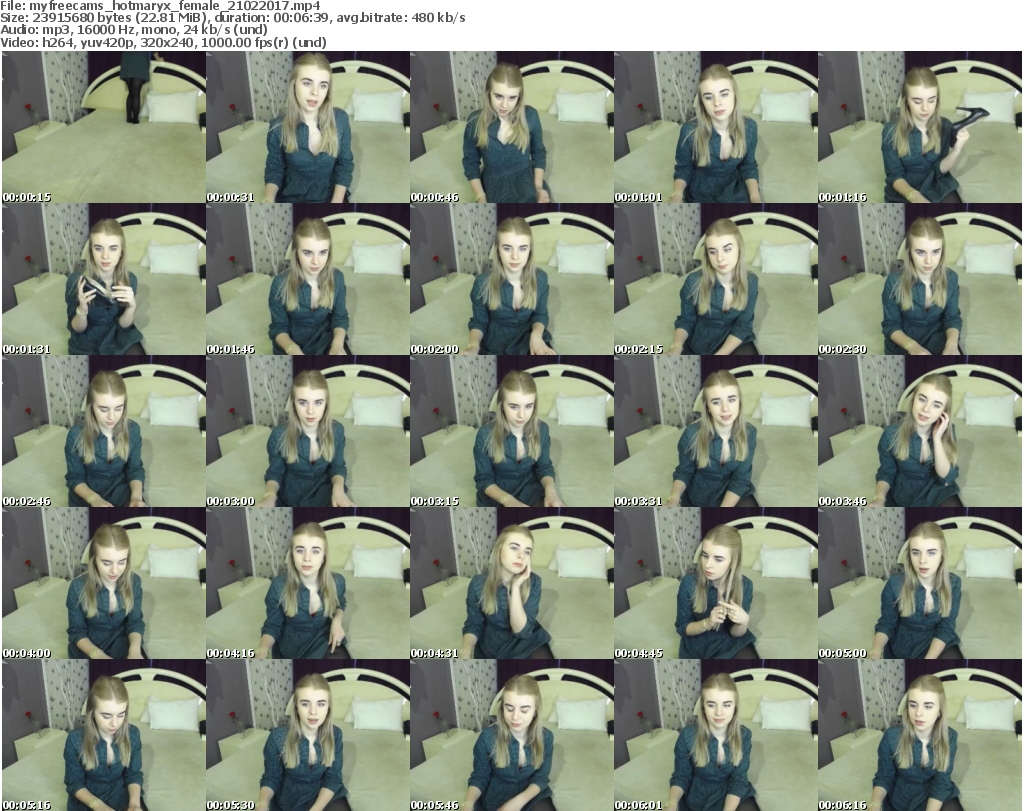Select the thumbnail stamped 00:05:00
The width and height of the screenshot is (1024, 811).
point(920,584)
